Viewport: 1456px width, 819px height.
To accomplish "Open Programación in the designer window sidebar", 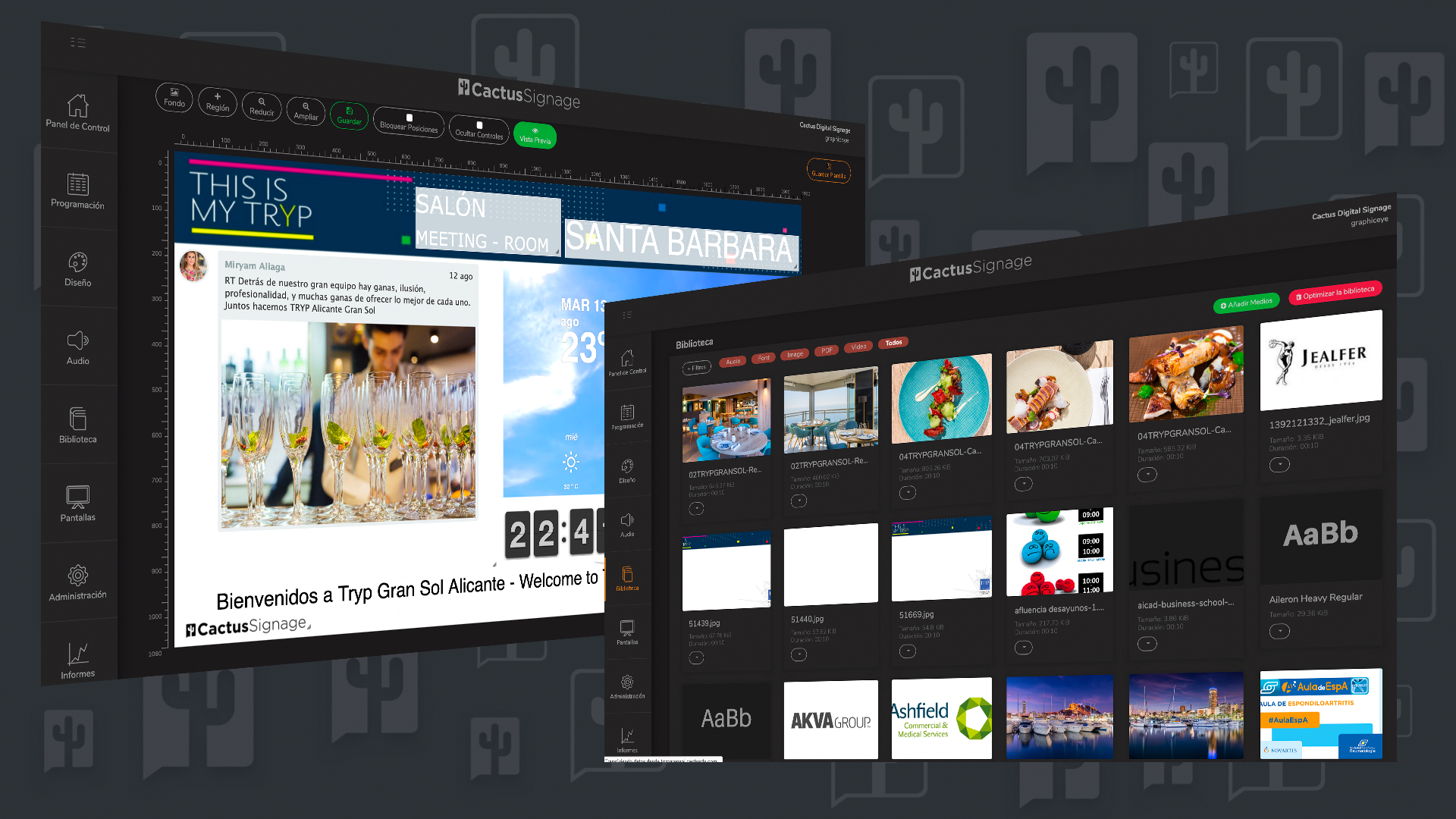I will click(77, 190).
